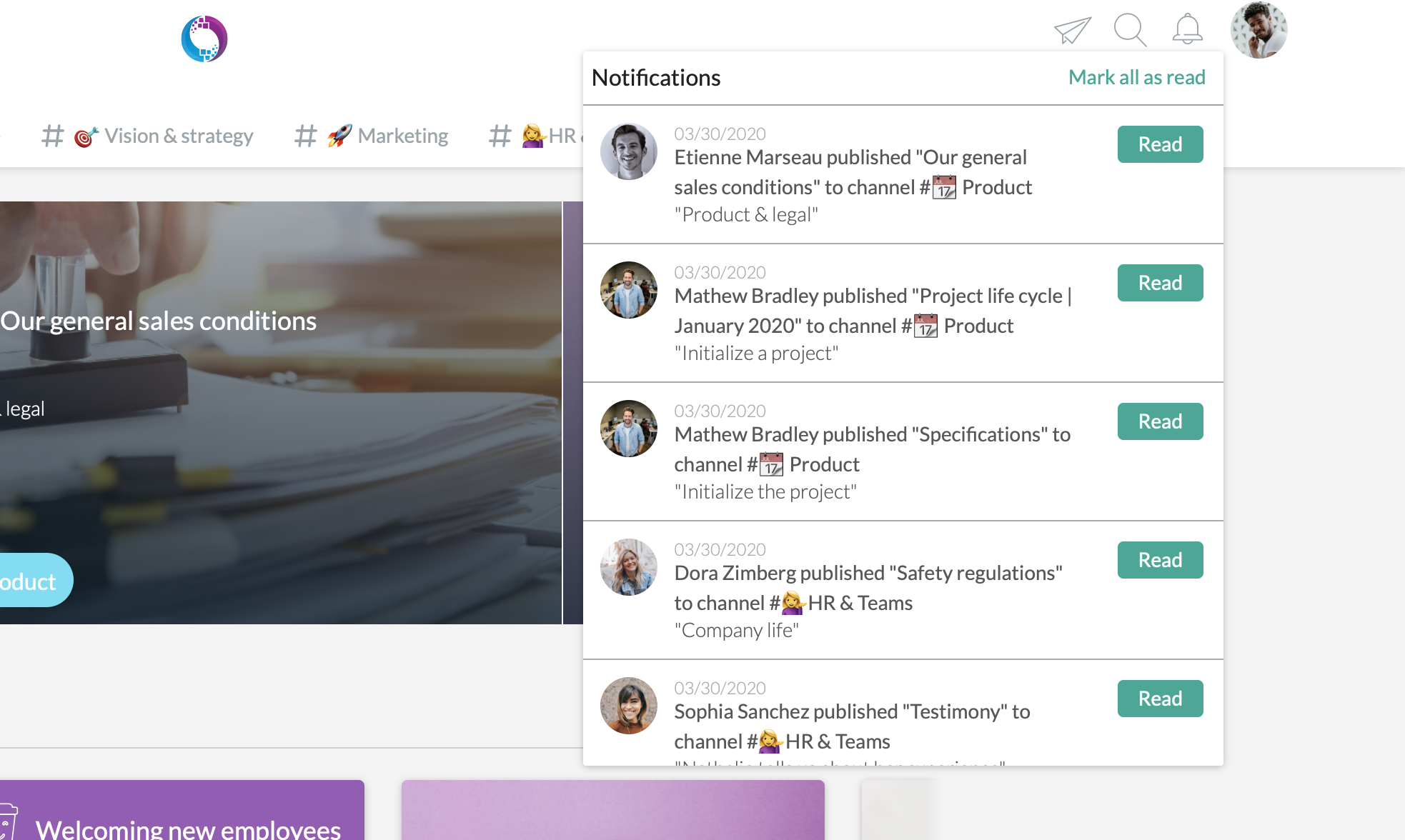
Task: Open the search function
Action: (x=1129, y=30)
